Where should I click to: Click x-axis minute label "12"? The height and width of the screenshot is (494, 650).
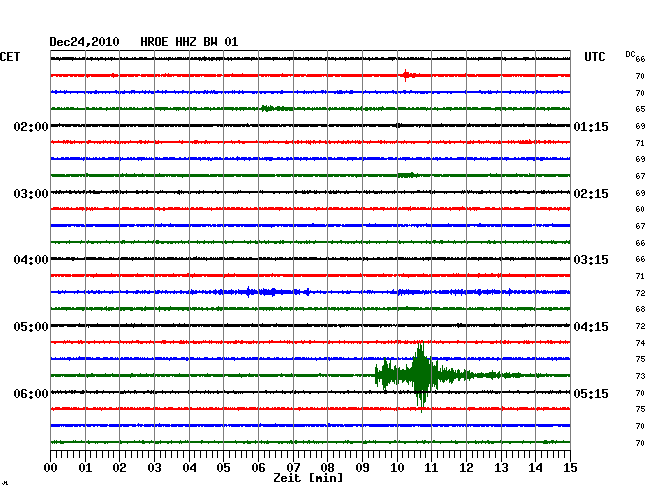pyautogui.click(x=466, y=468)
